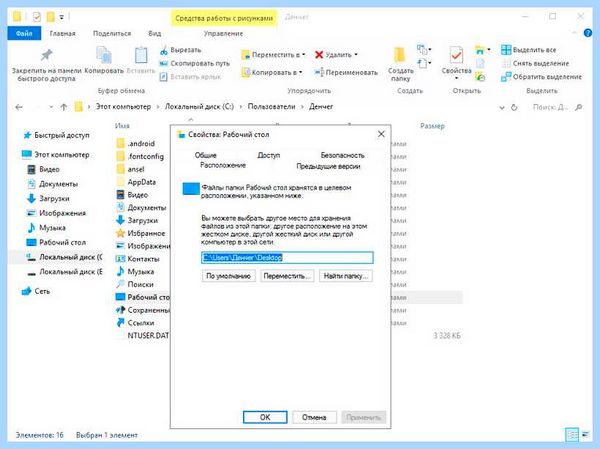Click the Explorer search box
This screenshot has height=449, width=600.
(x=557, y=108)
